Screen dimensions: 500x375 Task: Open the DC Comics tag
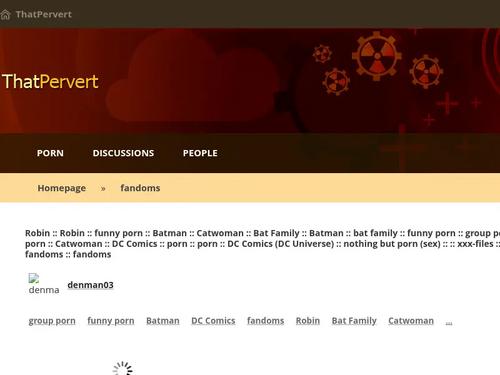(213, 321)
